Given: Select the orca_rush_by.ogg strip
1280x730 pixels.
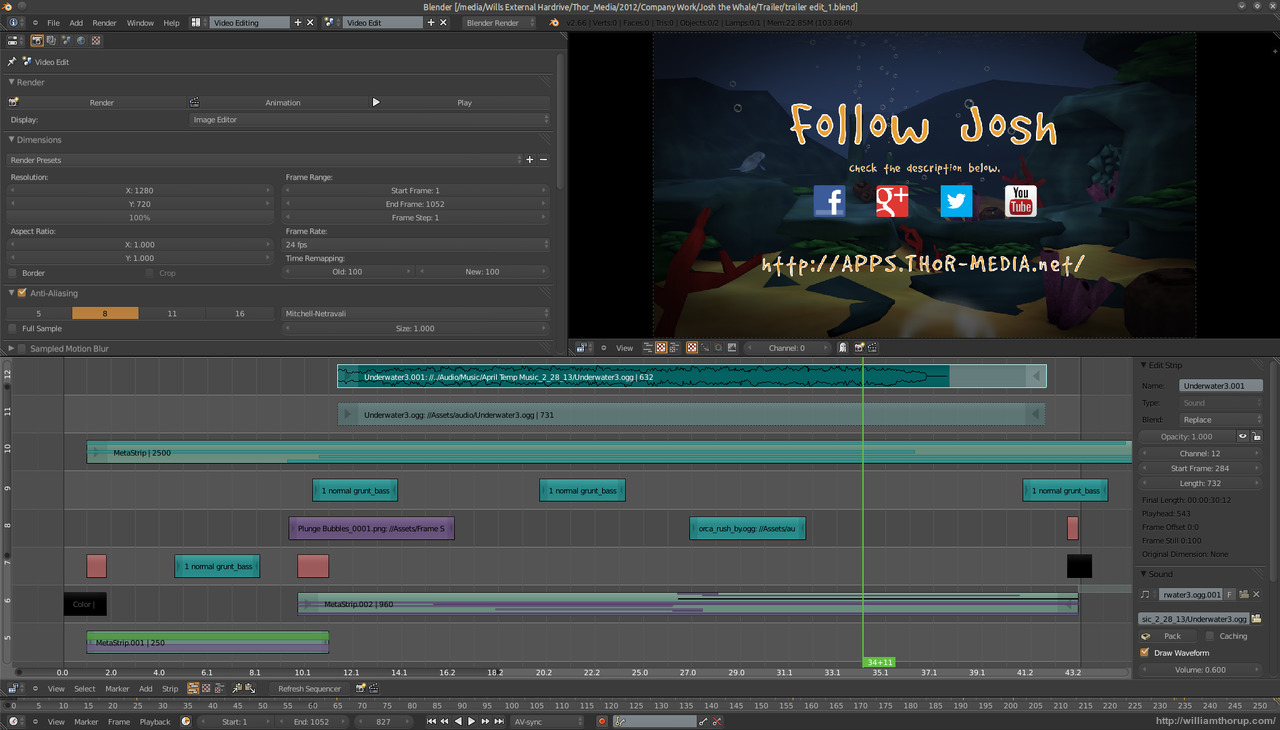Looking at the screenshot, I should (x=747, y=528).
